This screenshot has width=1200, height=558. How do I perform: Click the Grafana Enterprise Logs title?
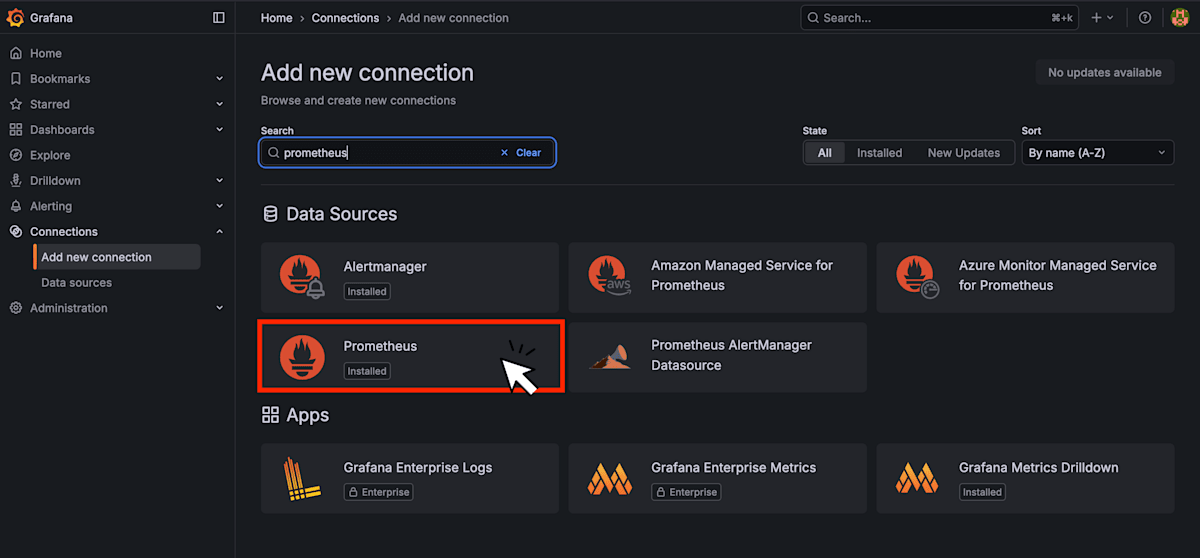[418, 467]
